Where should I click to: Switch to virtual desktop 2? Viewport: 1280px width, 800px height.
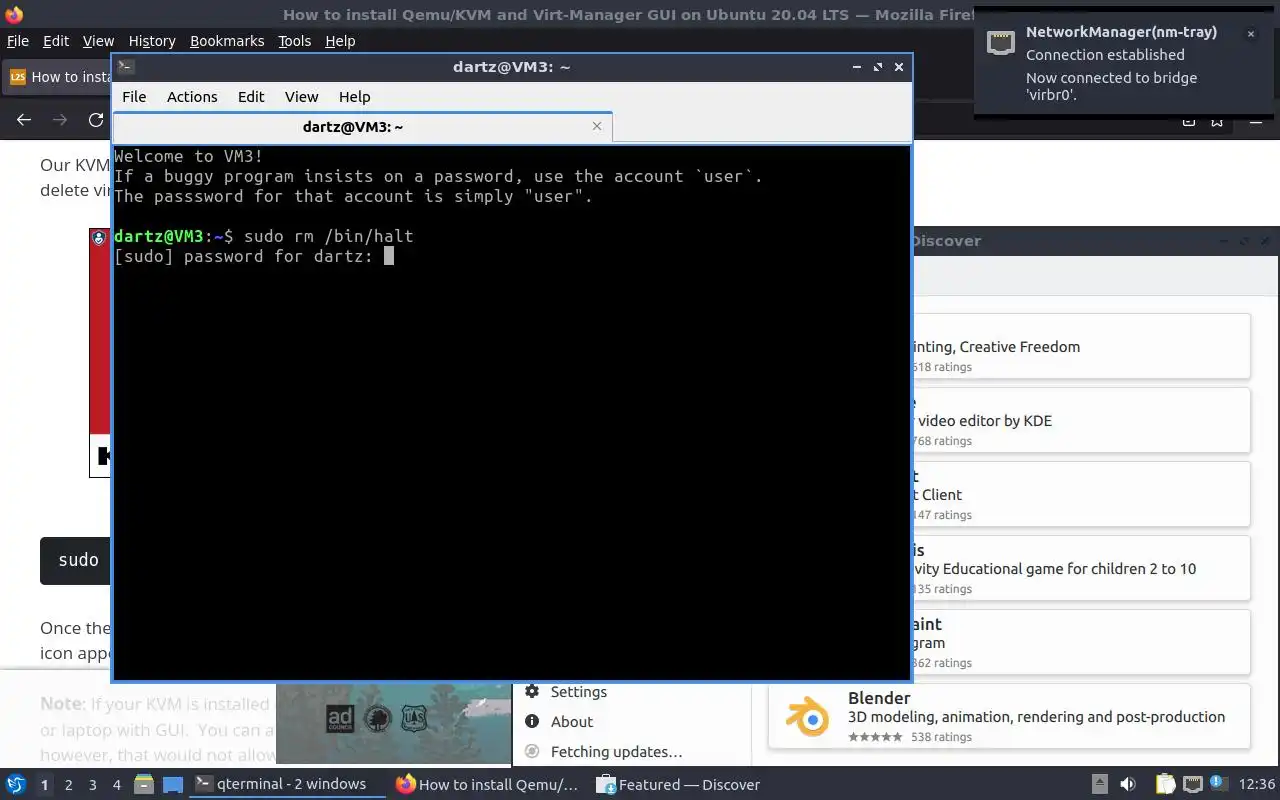(x=68, y=784)
